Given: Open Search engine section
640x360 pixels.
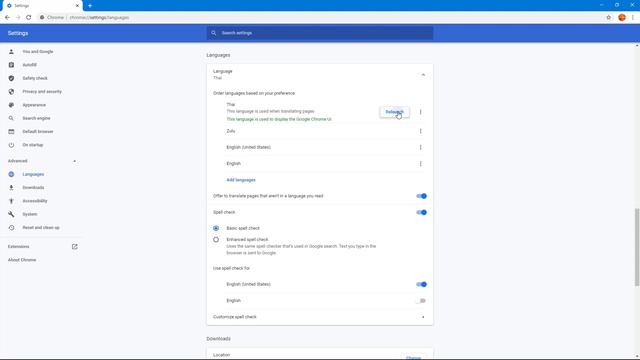Looking at the screenshot, I should coord(36,118).
